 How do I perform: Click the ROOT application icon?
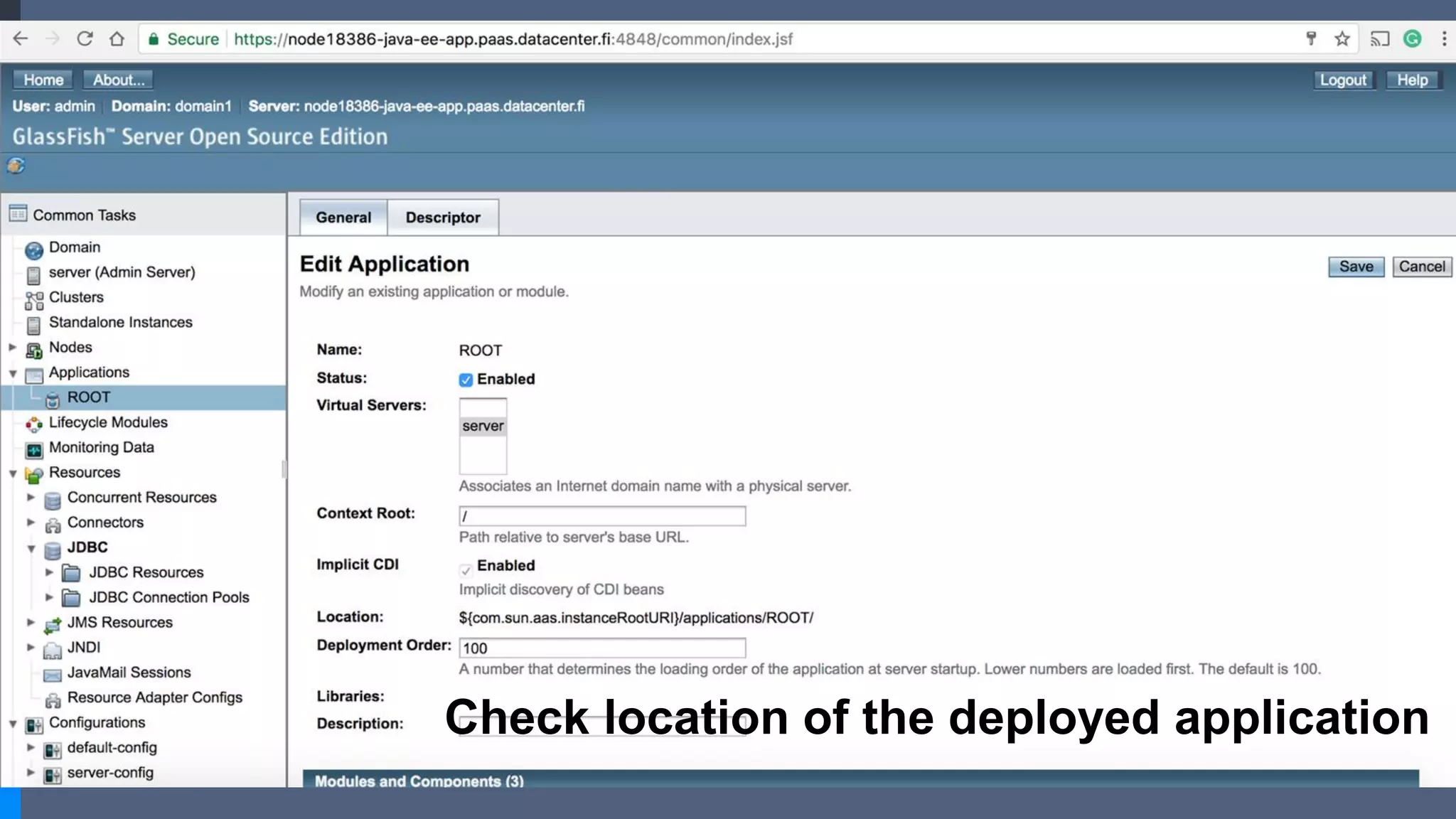52,400
